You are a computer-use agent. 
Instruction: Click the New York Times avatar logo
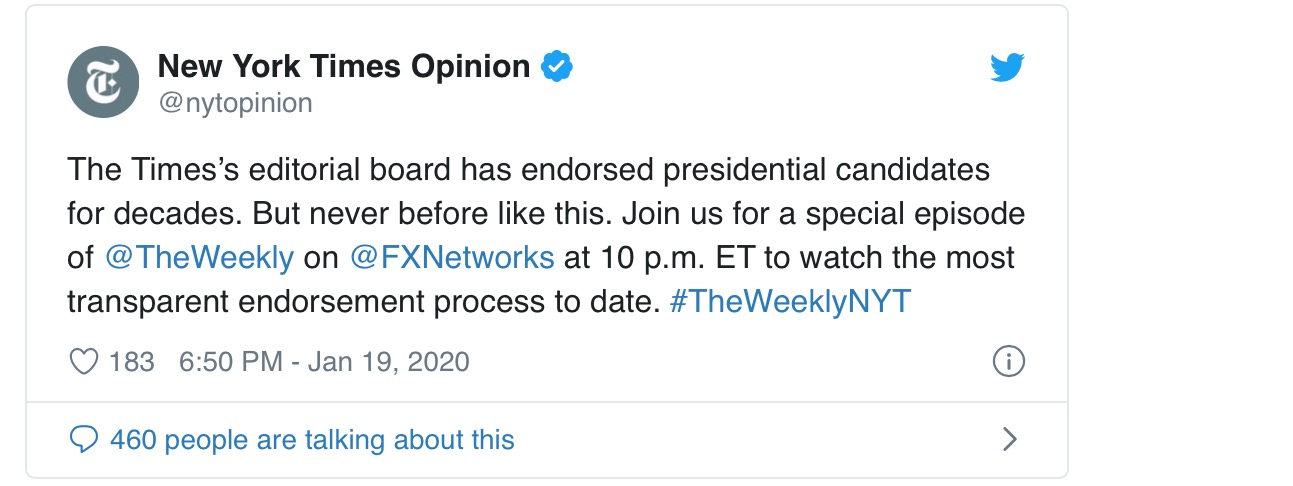(x=102, y=82)
